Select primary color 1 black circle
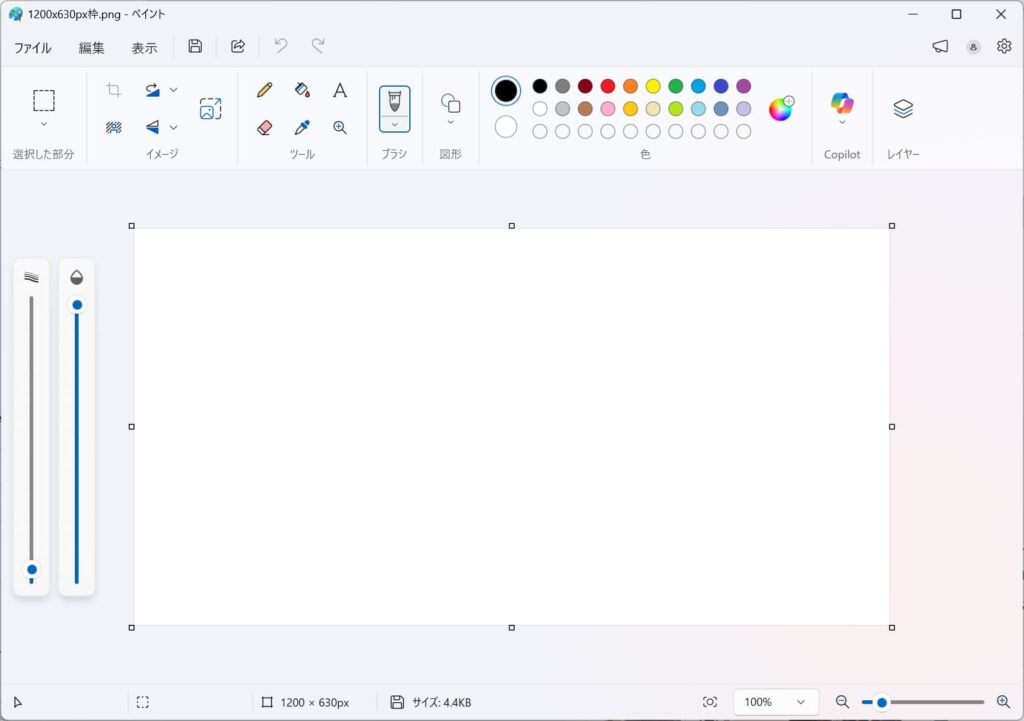The image size is (1024, 721). click(506, 91)
